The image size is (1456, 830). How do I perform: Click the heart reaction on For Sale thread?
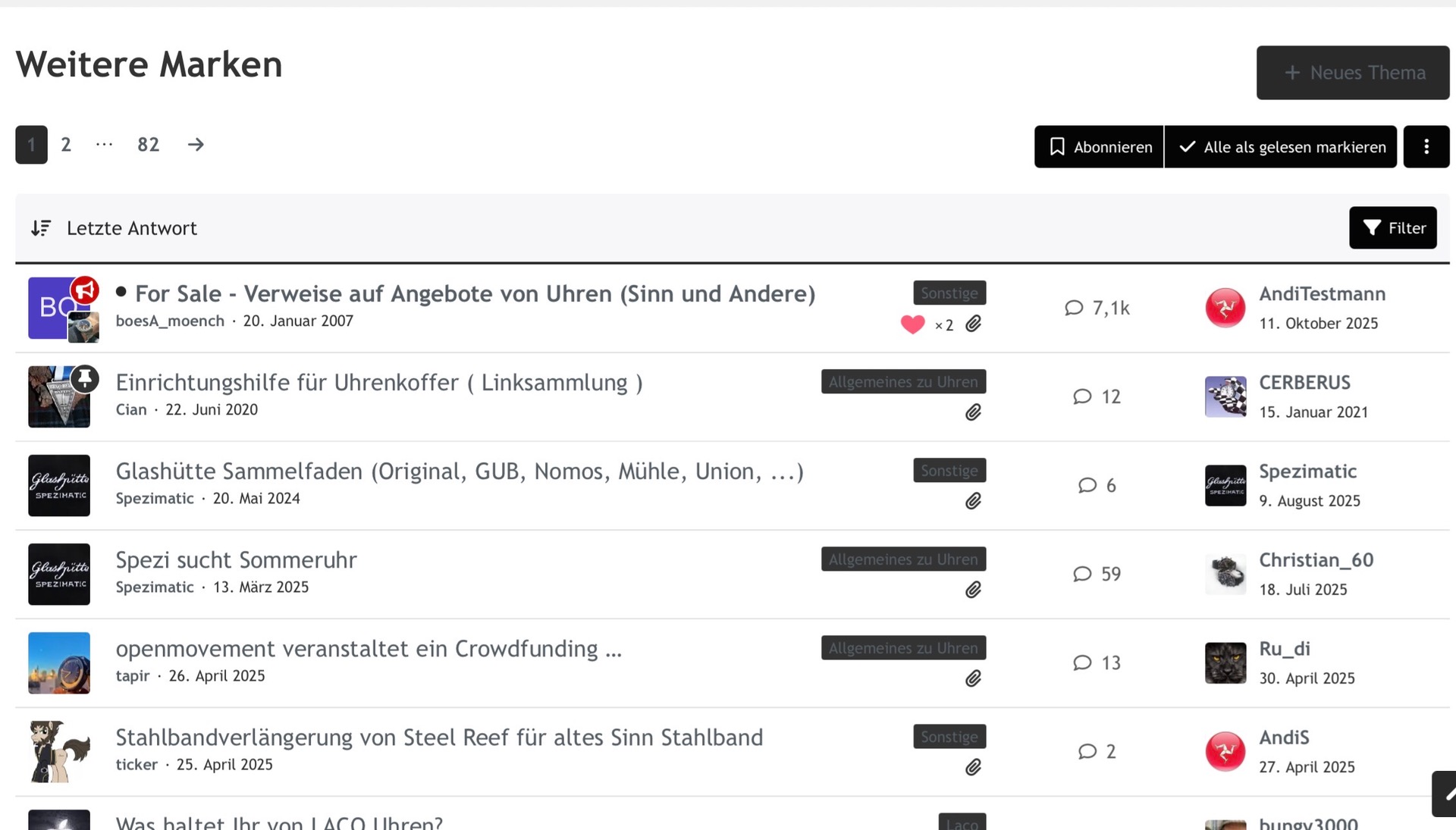coord(912,324)
